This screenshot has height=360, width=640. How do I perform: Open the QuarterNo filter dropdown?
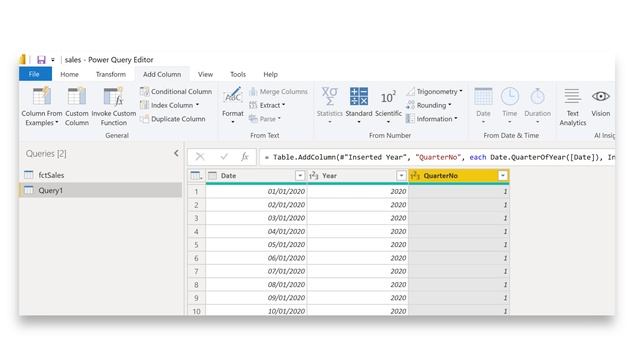(503, 176)
